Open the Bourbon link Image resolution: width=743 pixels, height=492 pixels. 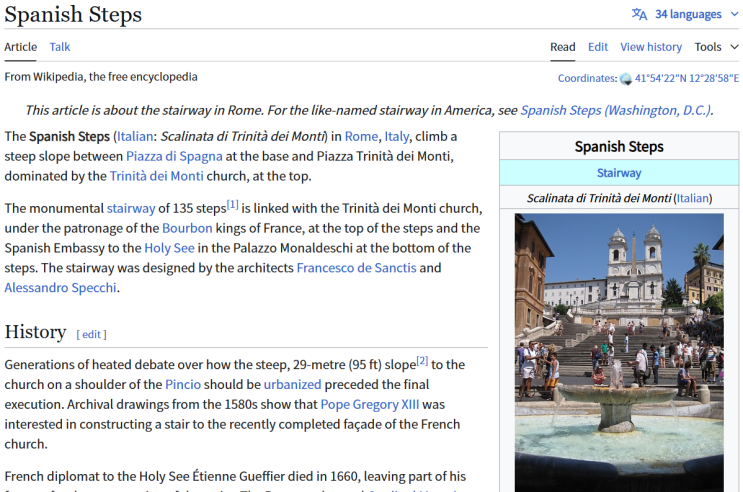pyautogui.click(x=187, y=228)
